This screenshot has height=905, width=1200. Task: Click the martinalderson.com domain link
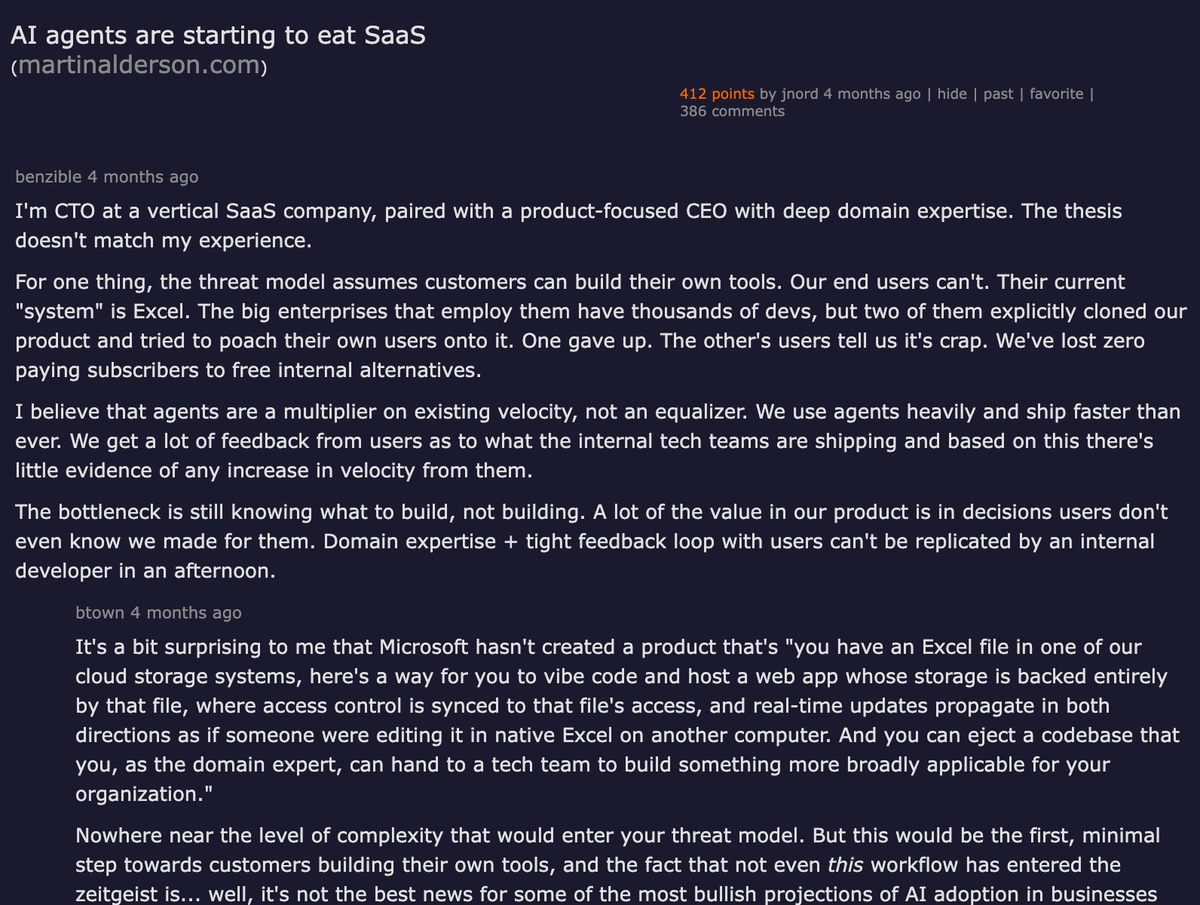(x=138, y=67)
